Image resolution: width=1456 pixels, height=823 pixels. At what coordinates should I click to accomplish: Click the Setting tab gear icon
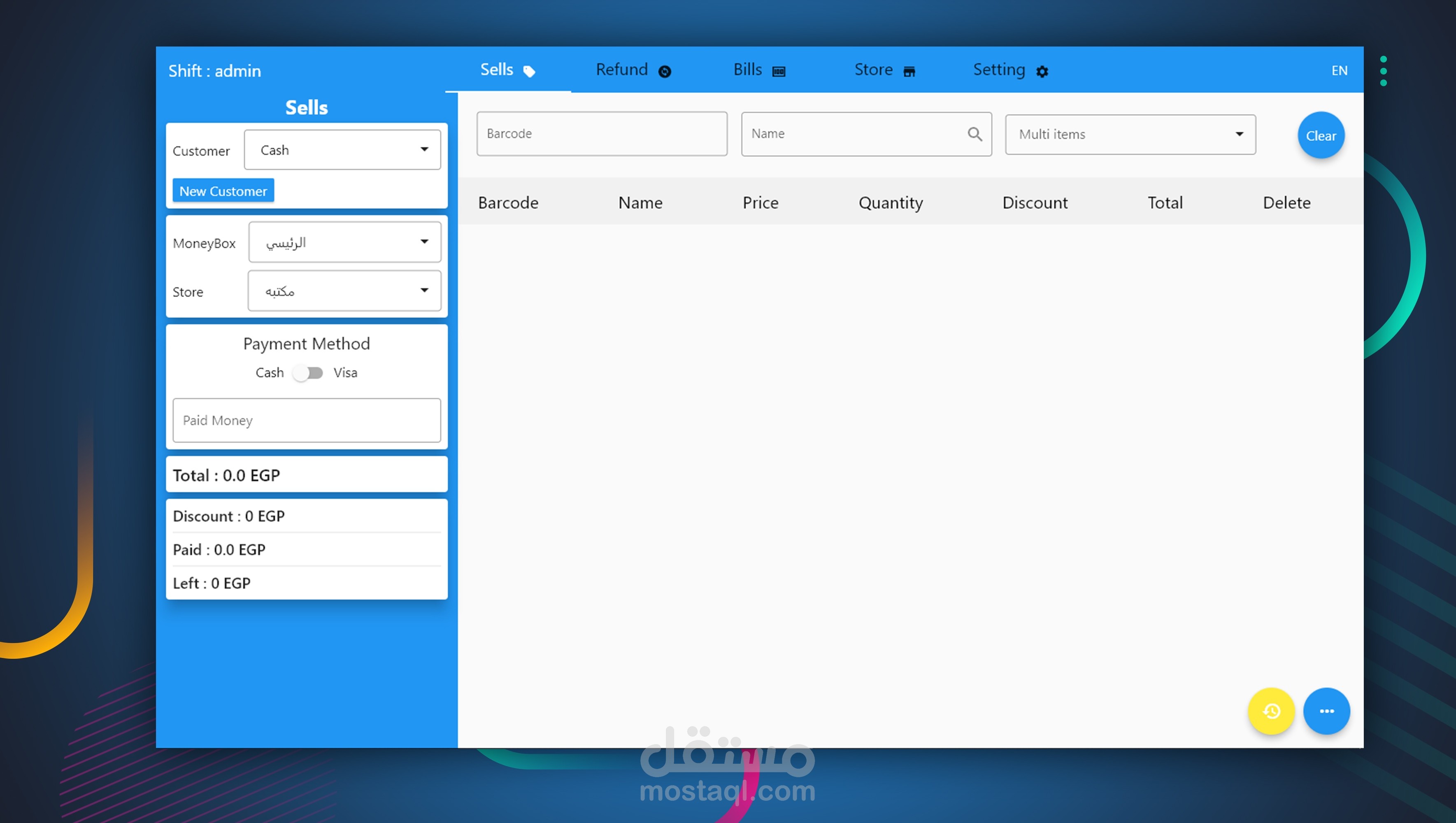pyautogui.click(x=1042, y=71)
